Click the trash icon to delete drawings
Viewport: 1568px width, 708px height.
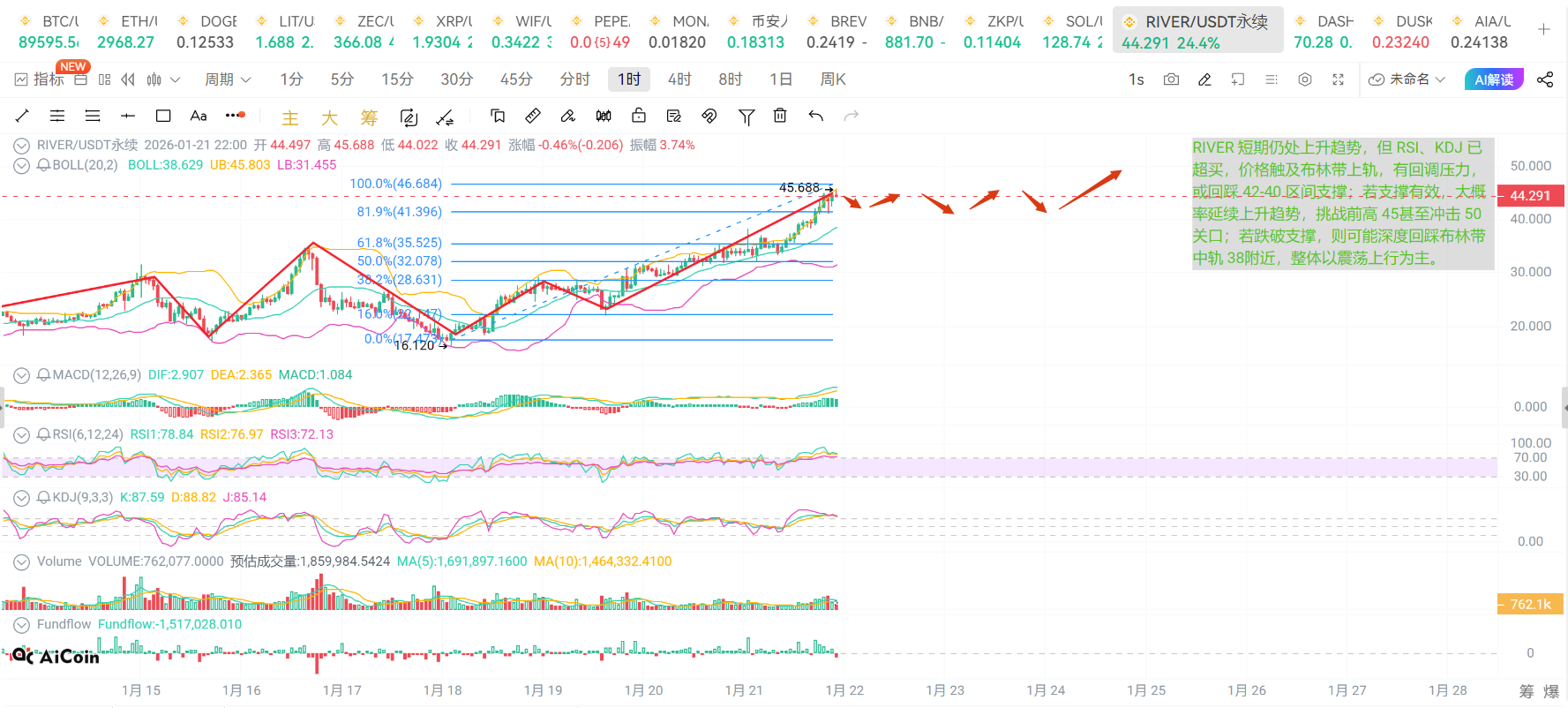pyautogui.click(x=780, y=116)
